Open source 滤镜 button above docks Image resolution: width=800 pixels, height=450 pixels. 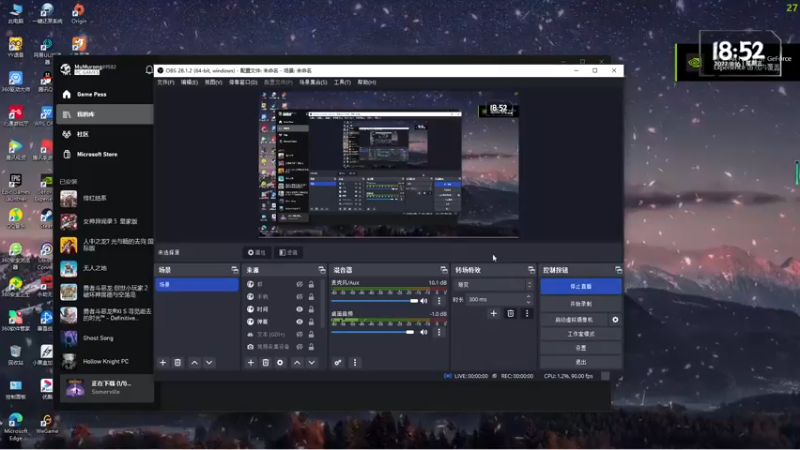coord(288,253)
